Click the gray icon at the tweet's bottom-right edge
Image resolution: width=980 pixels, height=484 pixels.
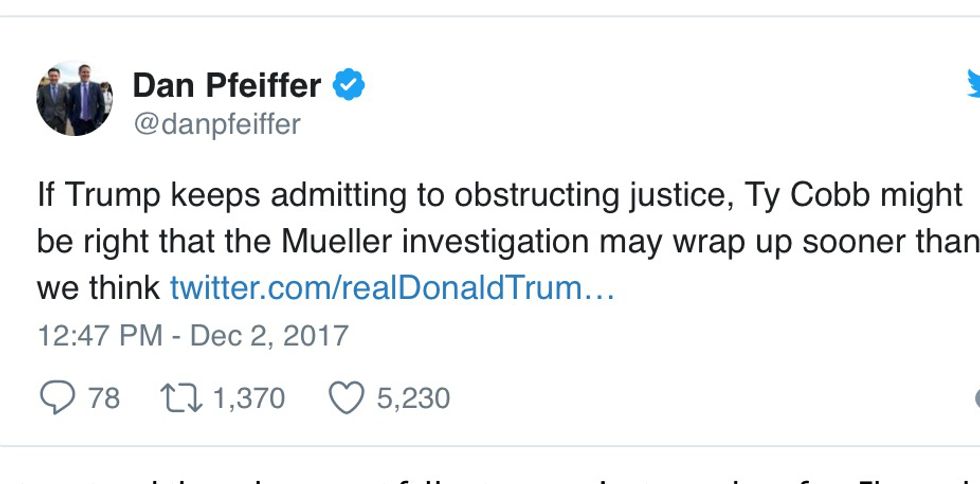click(x=976, y=398)
